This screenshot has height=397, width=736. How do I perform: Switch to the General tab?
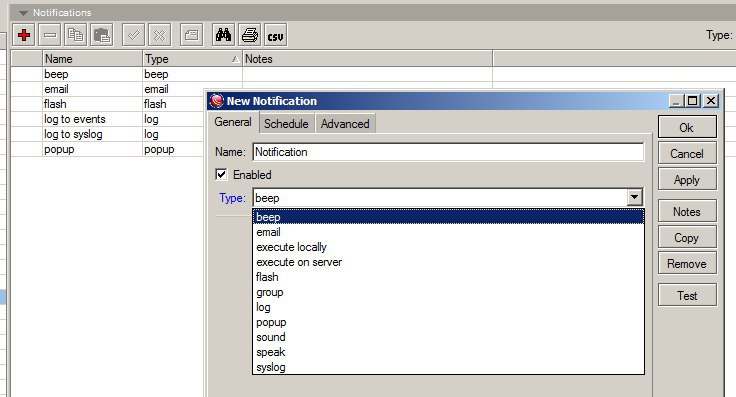[x=233, y=122]
